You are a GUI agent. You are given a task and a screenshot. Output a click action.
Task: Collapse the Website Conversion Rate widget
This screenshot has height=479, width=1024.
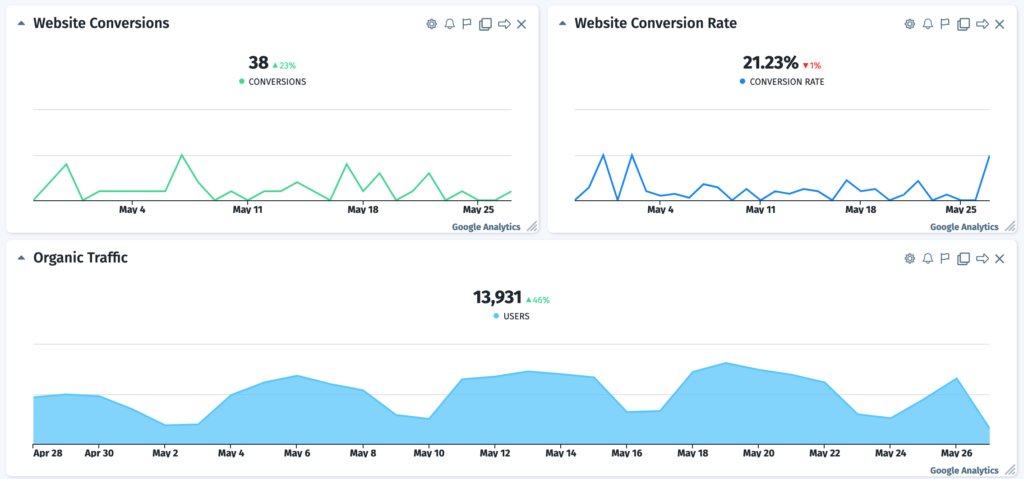pos(562,23)
